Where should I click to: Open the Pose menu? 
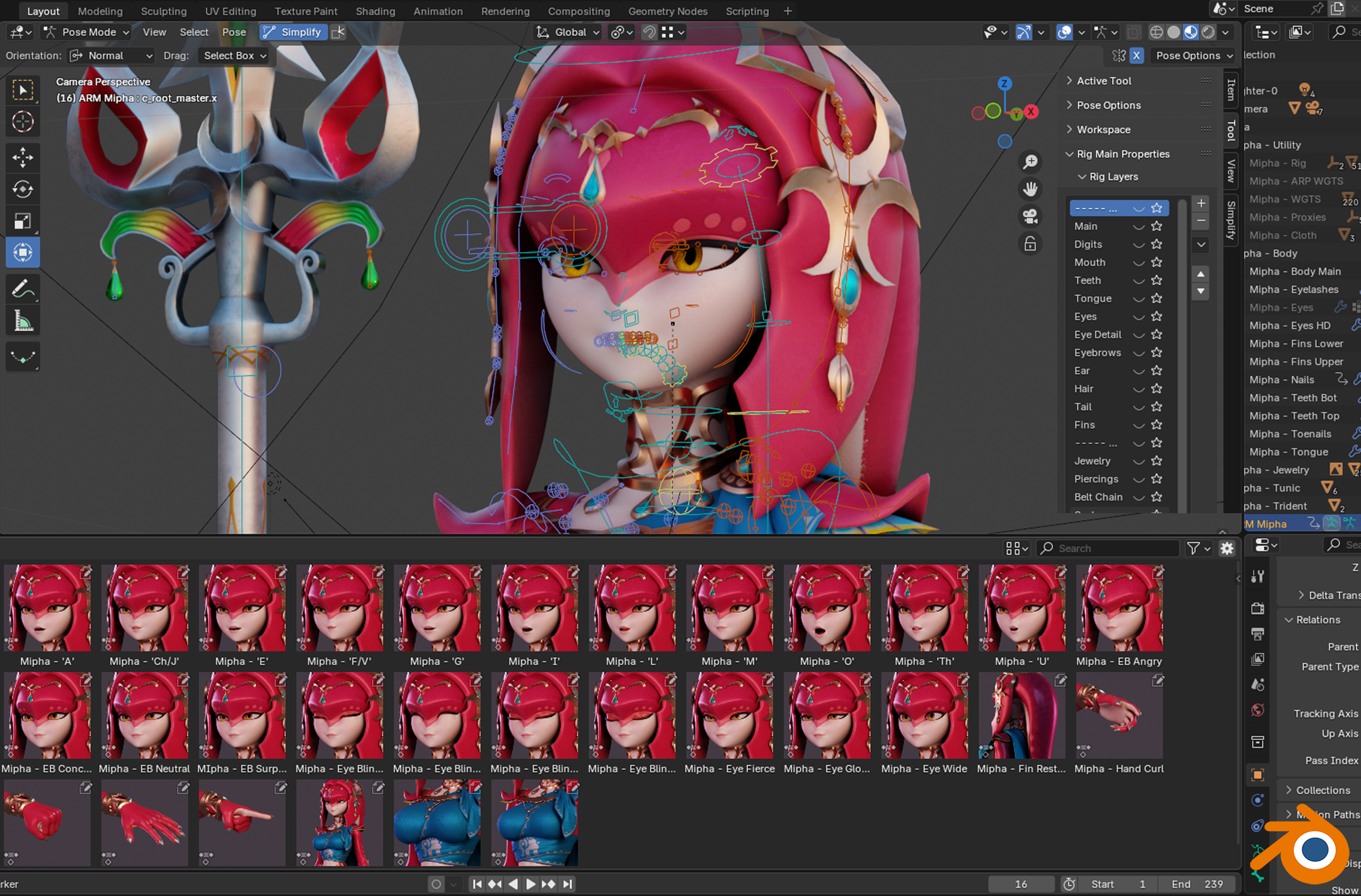[234, 32]
